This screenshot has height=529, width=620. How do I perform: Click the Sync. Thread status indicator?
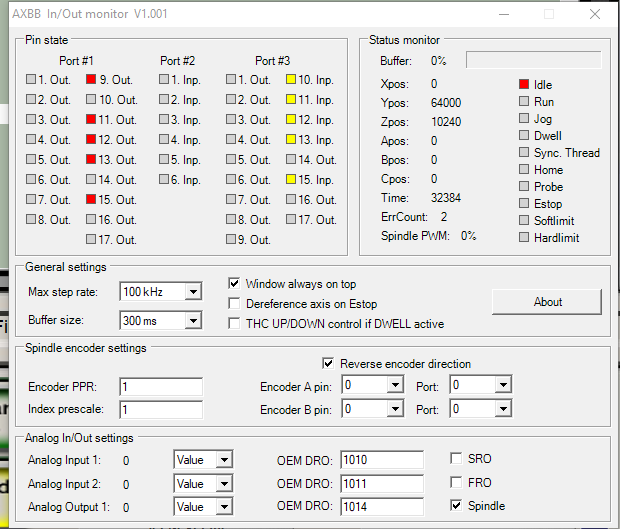pos(524,152)
